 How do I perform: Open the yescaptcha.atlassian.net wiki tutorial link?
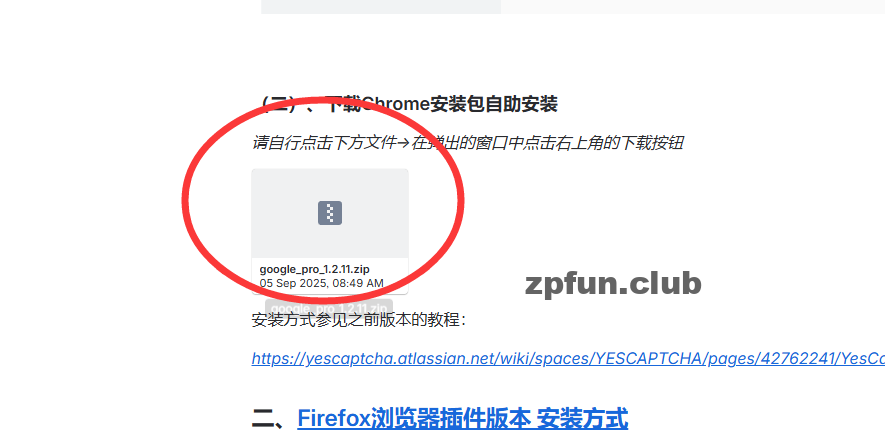click(x=568, y=358)
